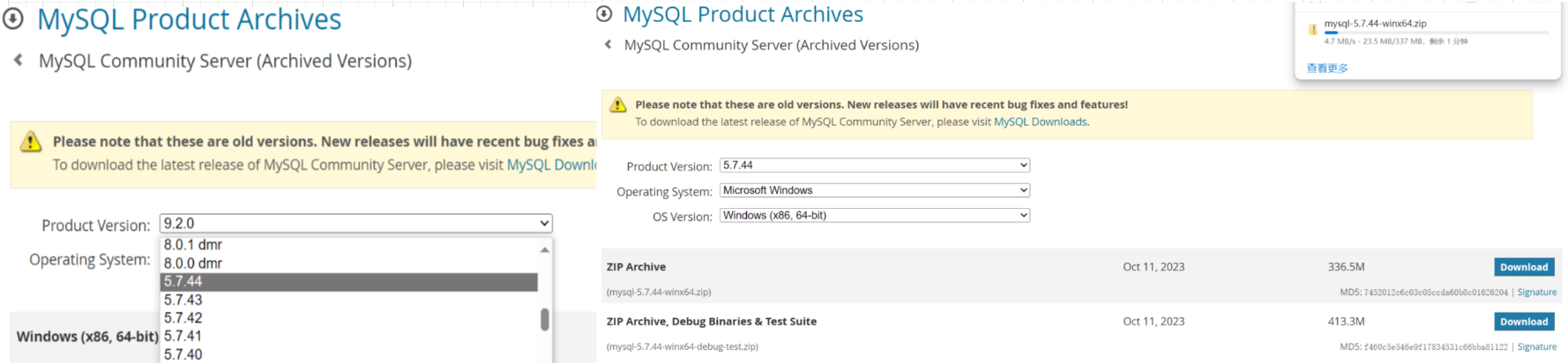Open the MySQL Downloads link in right notice
This screenshot has height=363, width=1568.
[x=1041, y=122]
